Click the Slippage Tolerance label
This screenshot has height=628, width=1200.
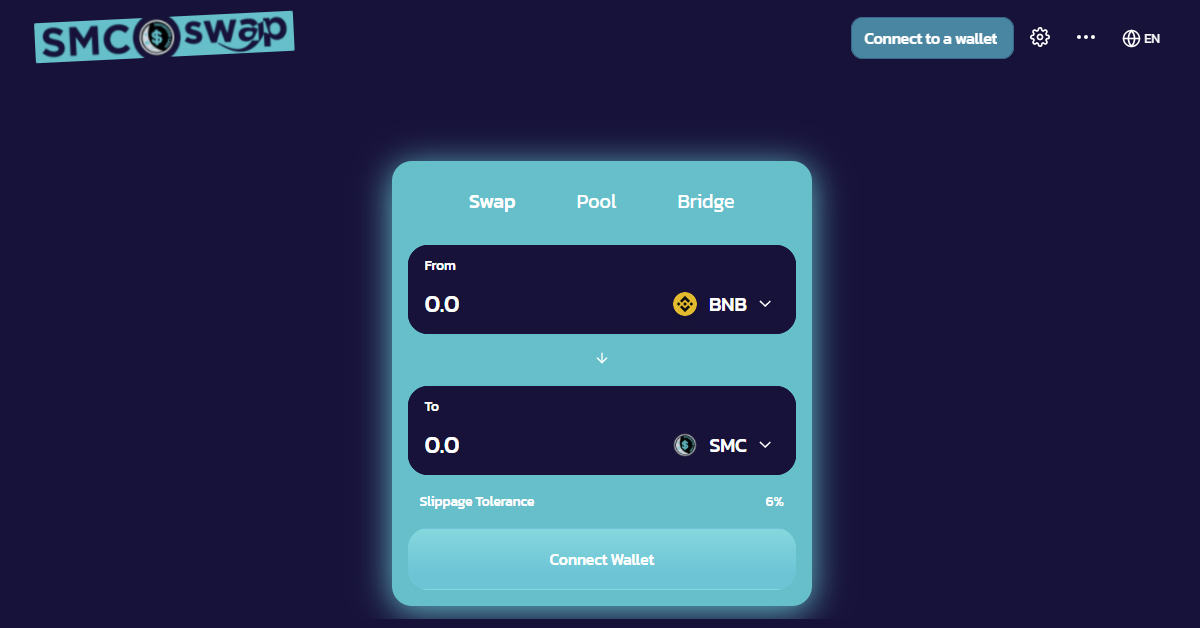coord(477,501)
